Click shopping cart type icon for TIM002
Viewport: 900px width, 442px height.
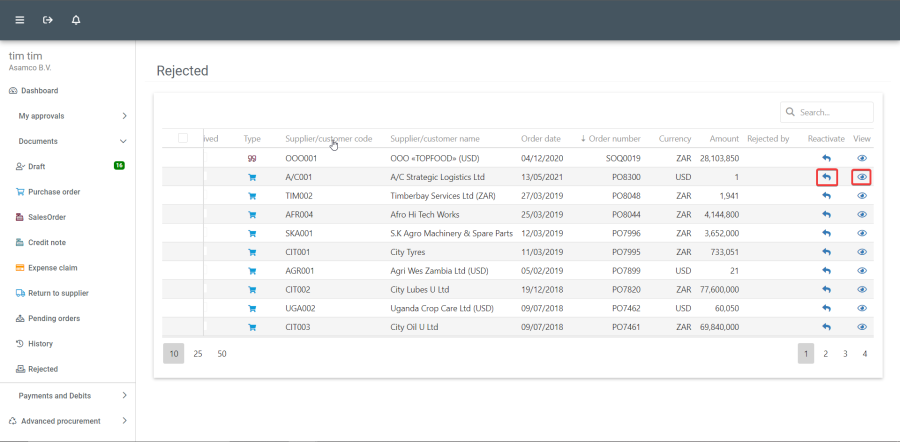point(252,196)
